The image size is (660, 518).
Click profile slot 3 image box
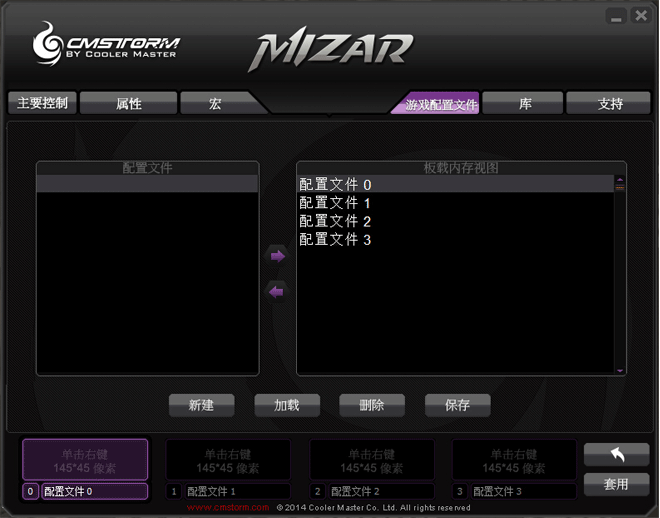tap(514, 460)
